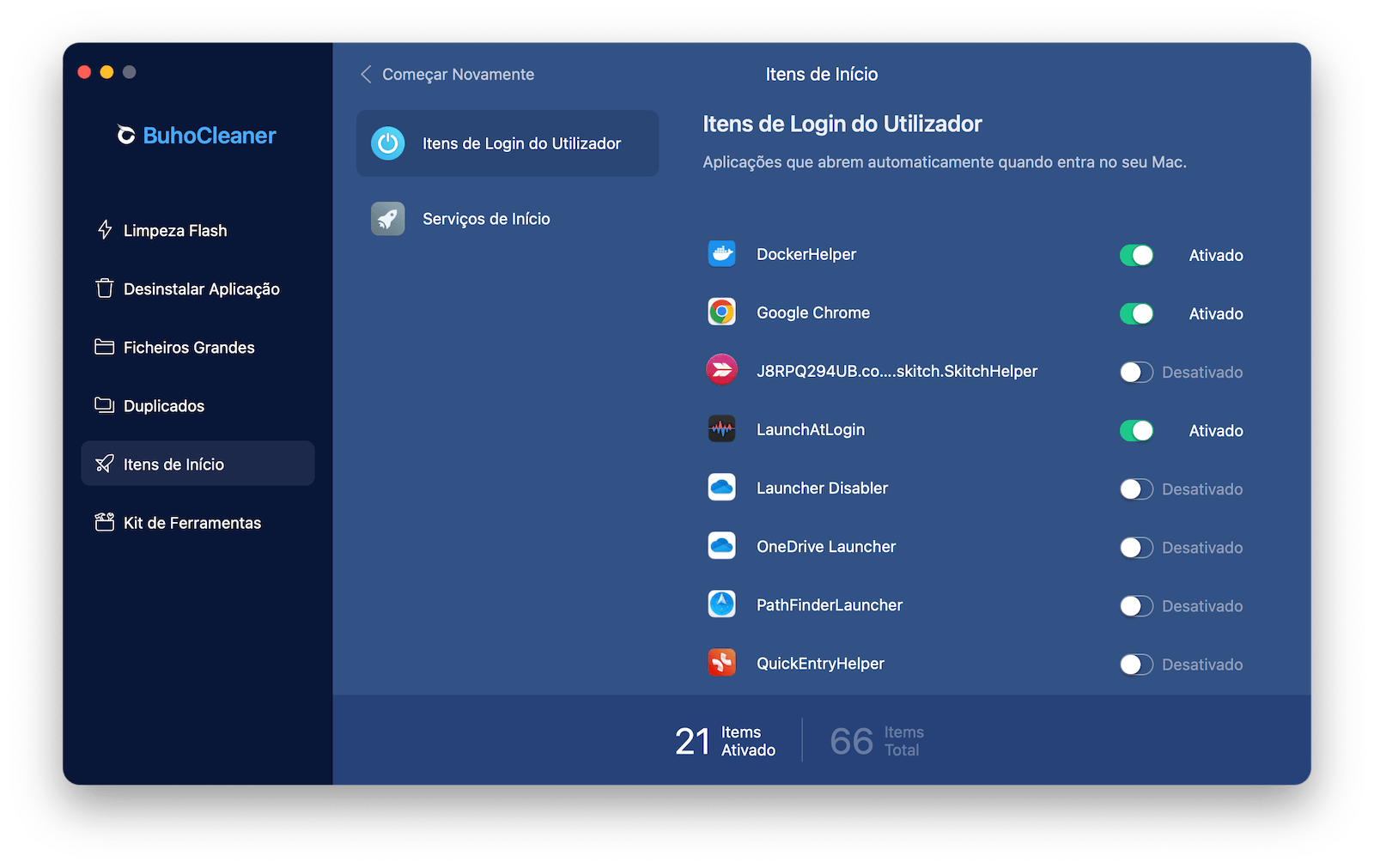This screenshot has height=868, width=1374.
Task: Click the BuhoCleaner logo icon
Action: point(126,135)
